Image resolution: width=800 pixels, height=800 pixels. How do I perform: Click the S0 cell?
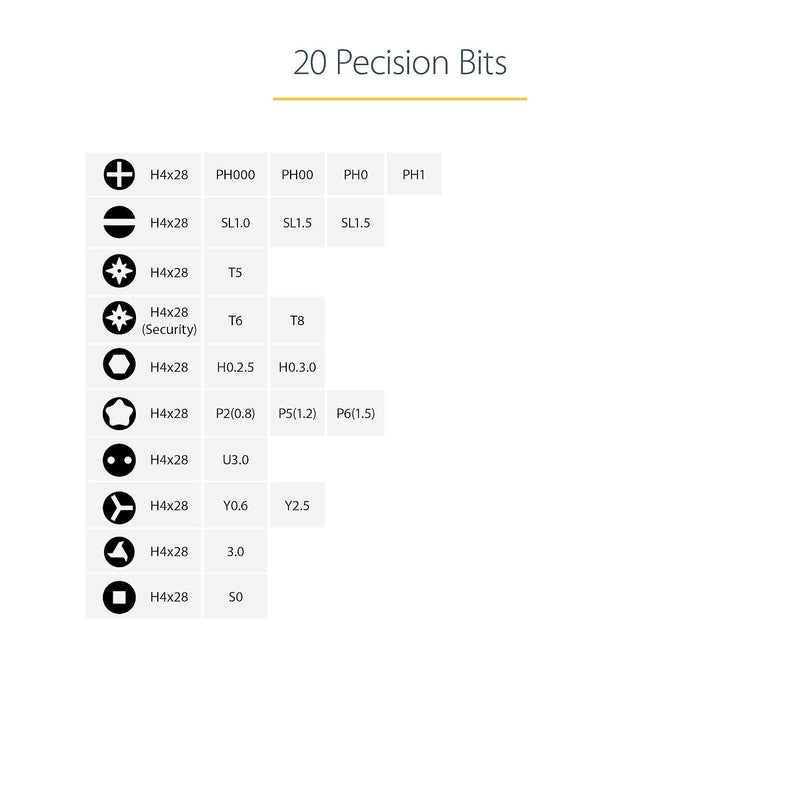pos(235,597)
